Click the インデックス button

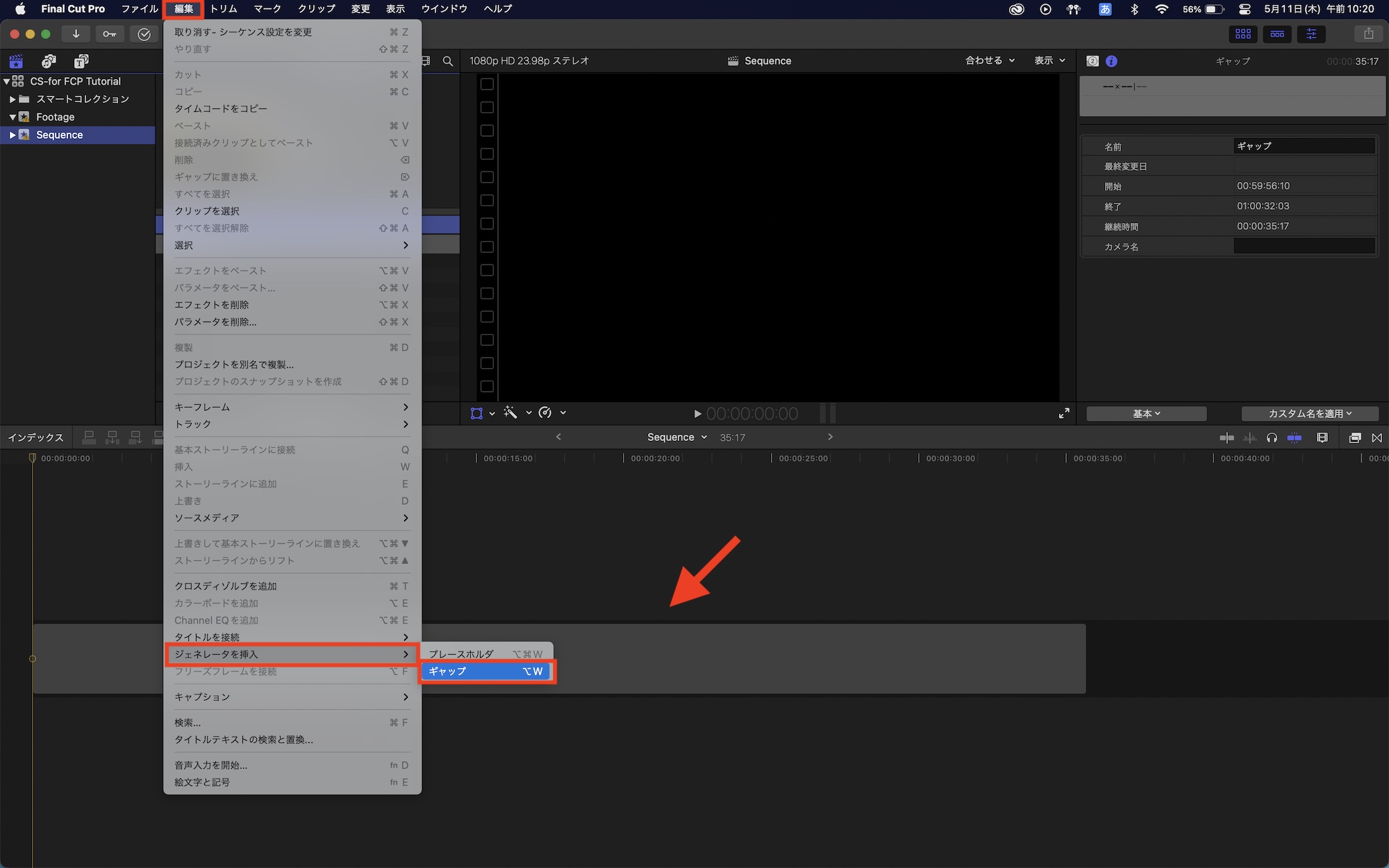(35, 437)
